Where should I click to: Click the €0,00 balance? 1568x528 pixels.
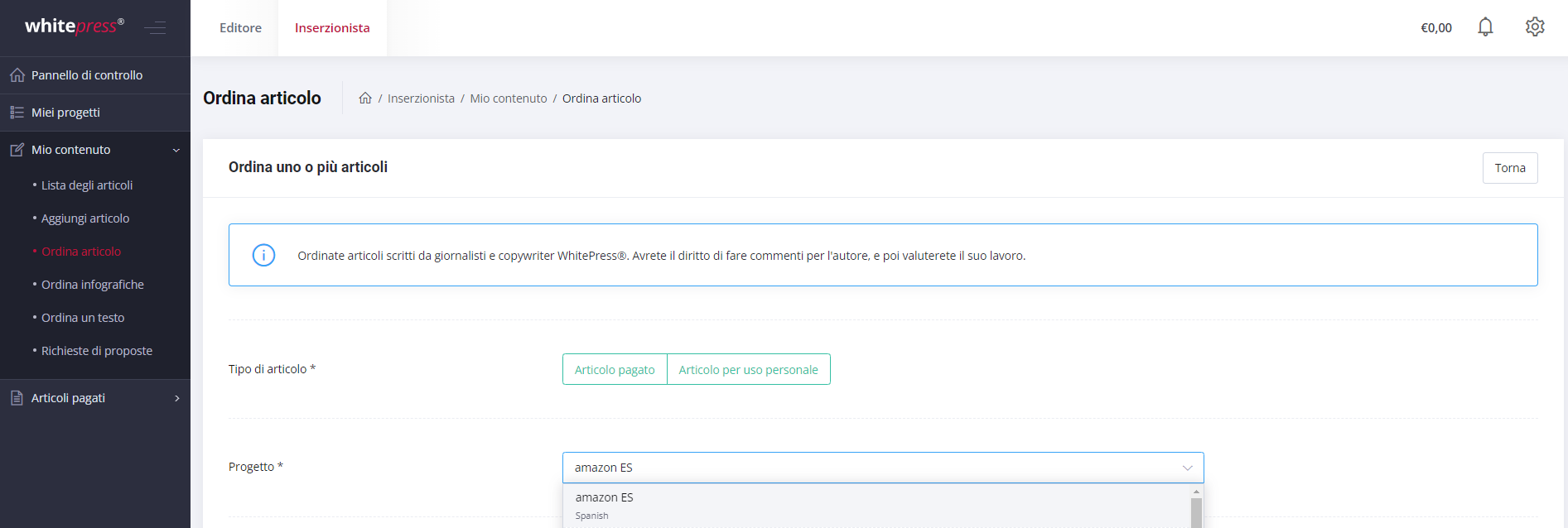pos(1436,28)
